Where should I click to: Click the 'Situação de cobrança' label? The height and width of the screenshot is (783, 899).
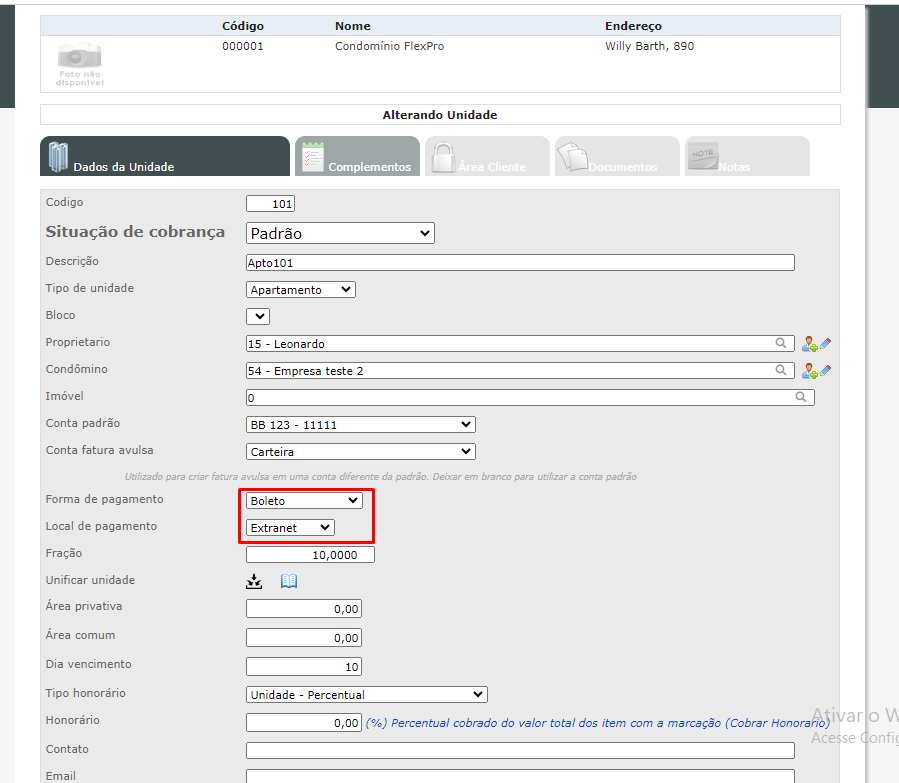point(135,232)
